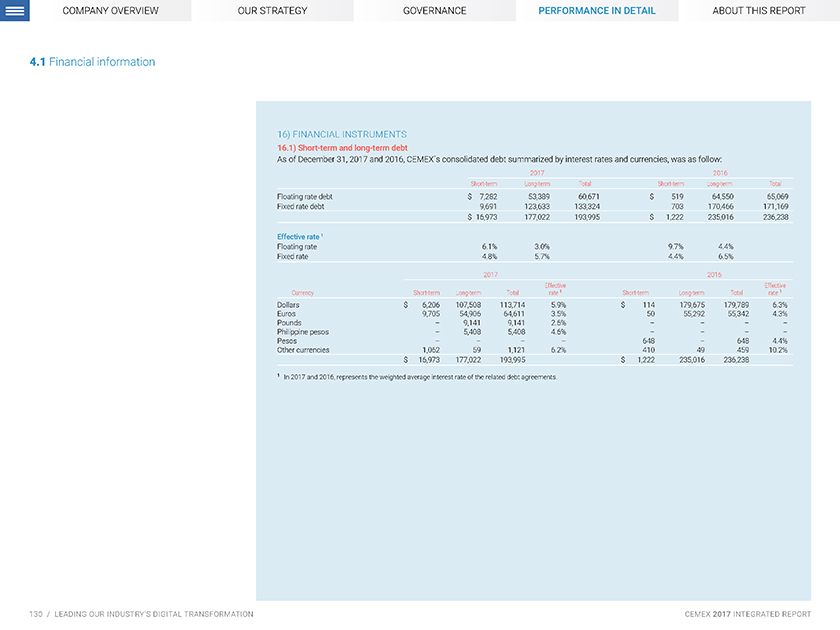This screenshot has height=630, width=840.
Task: Click the total value '171,169'
Action: coord(776,206)
